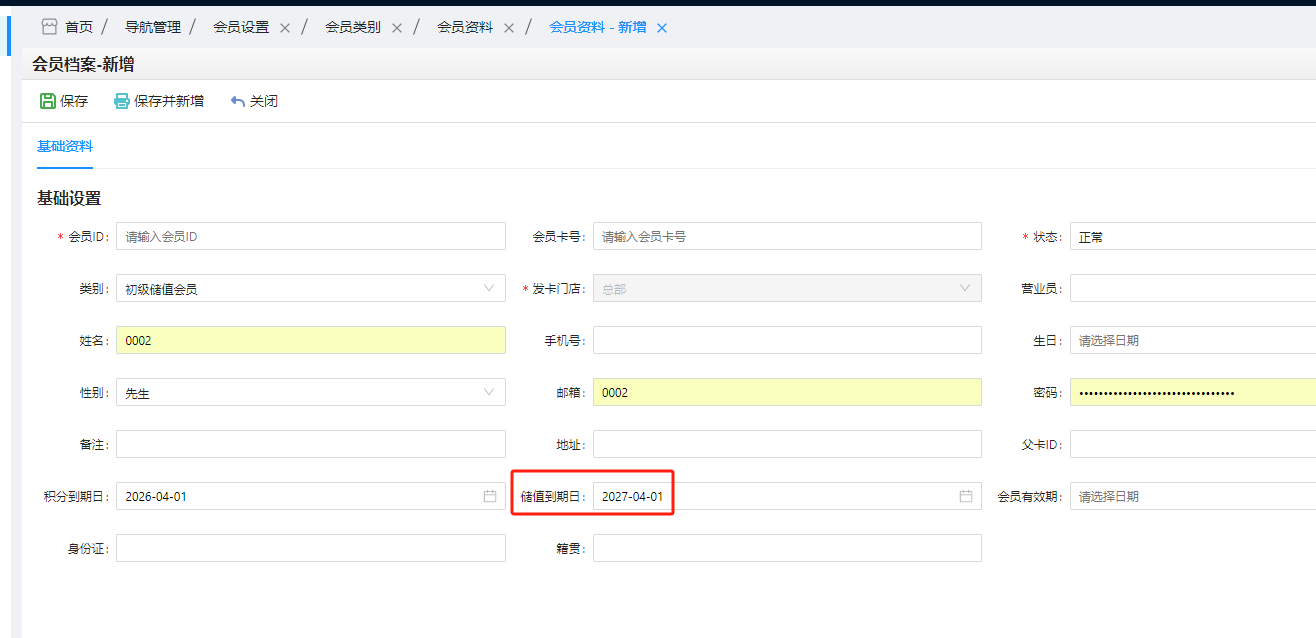Viewport: 1316px width, 638px height.
Task: Expand the 发卡门店 dropdown arrow
Action: (966, 288)
